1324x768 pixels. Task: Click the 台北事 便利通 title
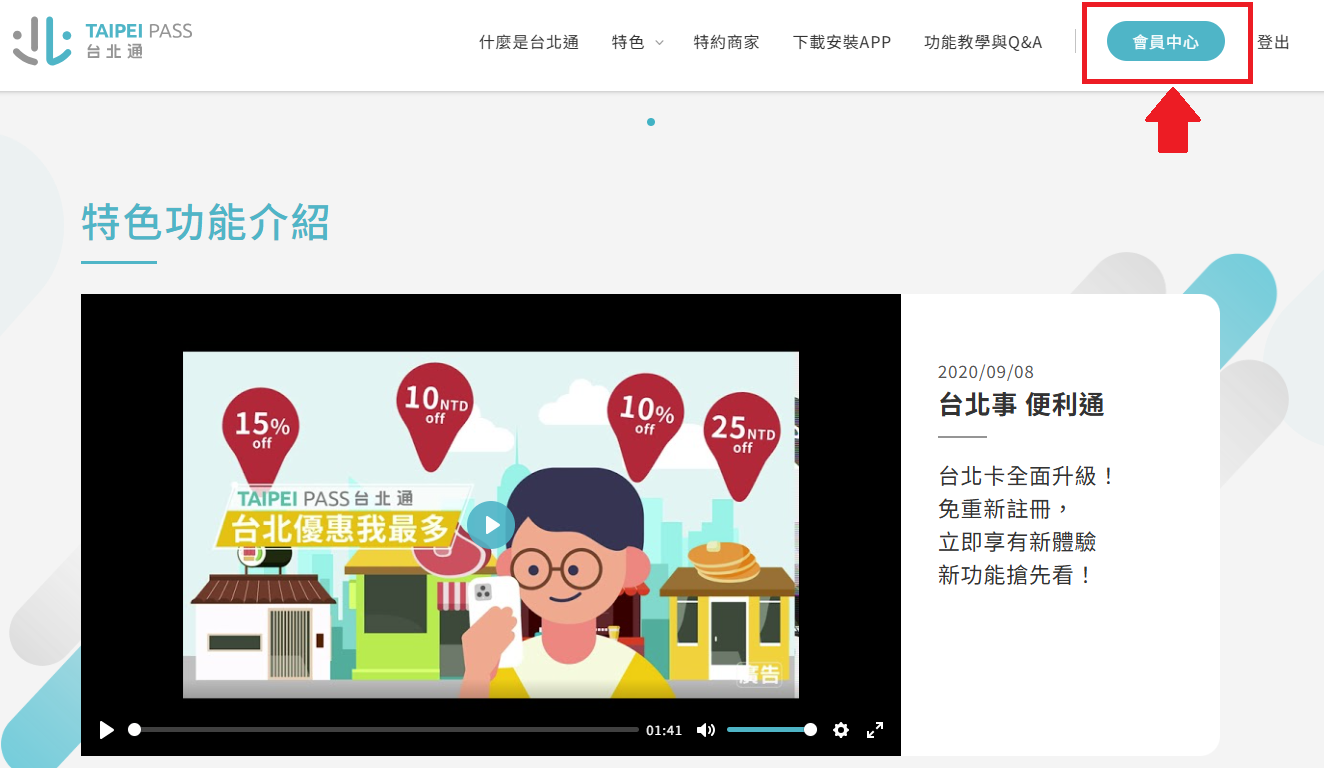1021,405
